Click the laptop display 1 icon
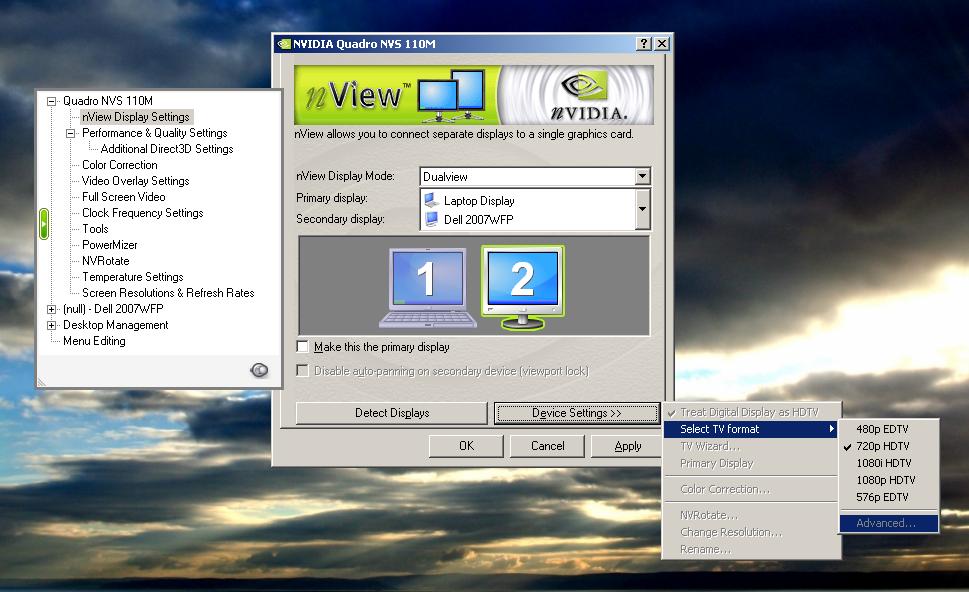The width and height of the screenshot is (969, 592). point(428,287)
